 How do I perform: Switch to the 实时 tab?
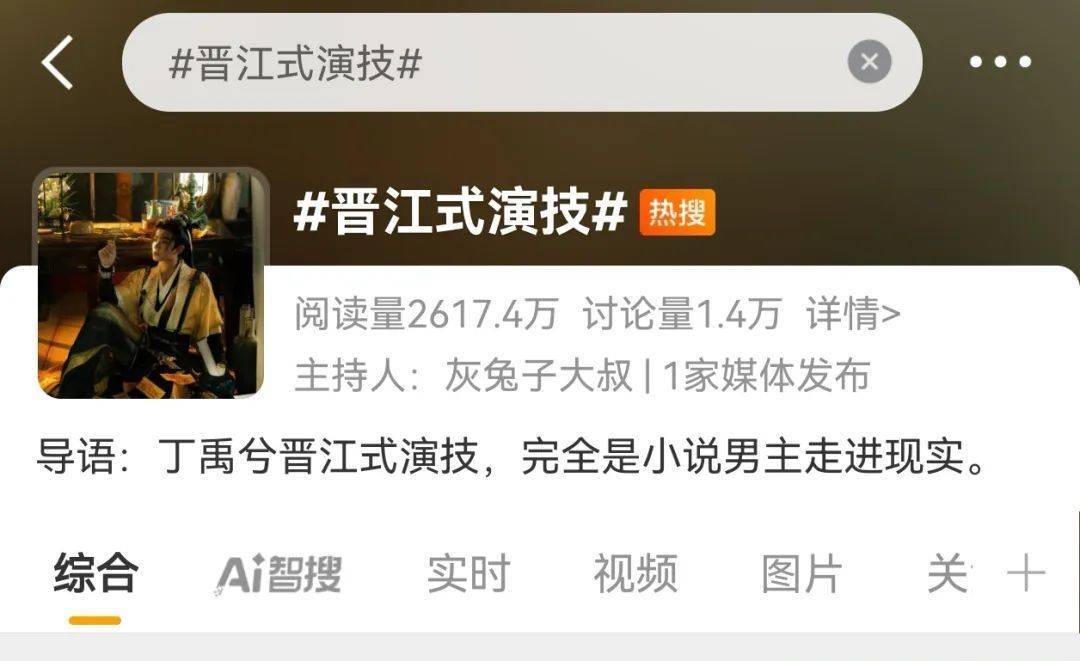coord(468,574)
